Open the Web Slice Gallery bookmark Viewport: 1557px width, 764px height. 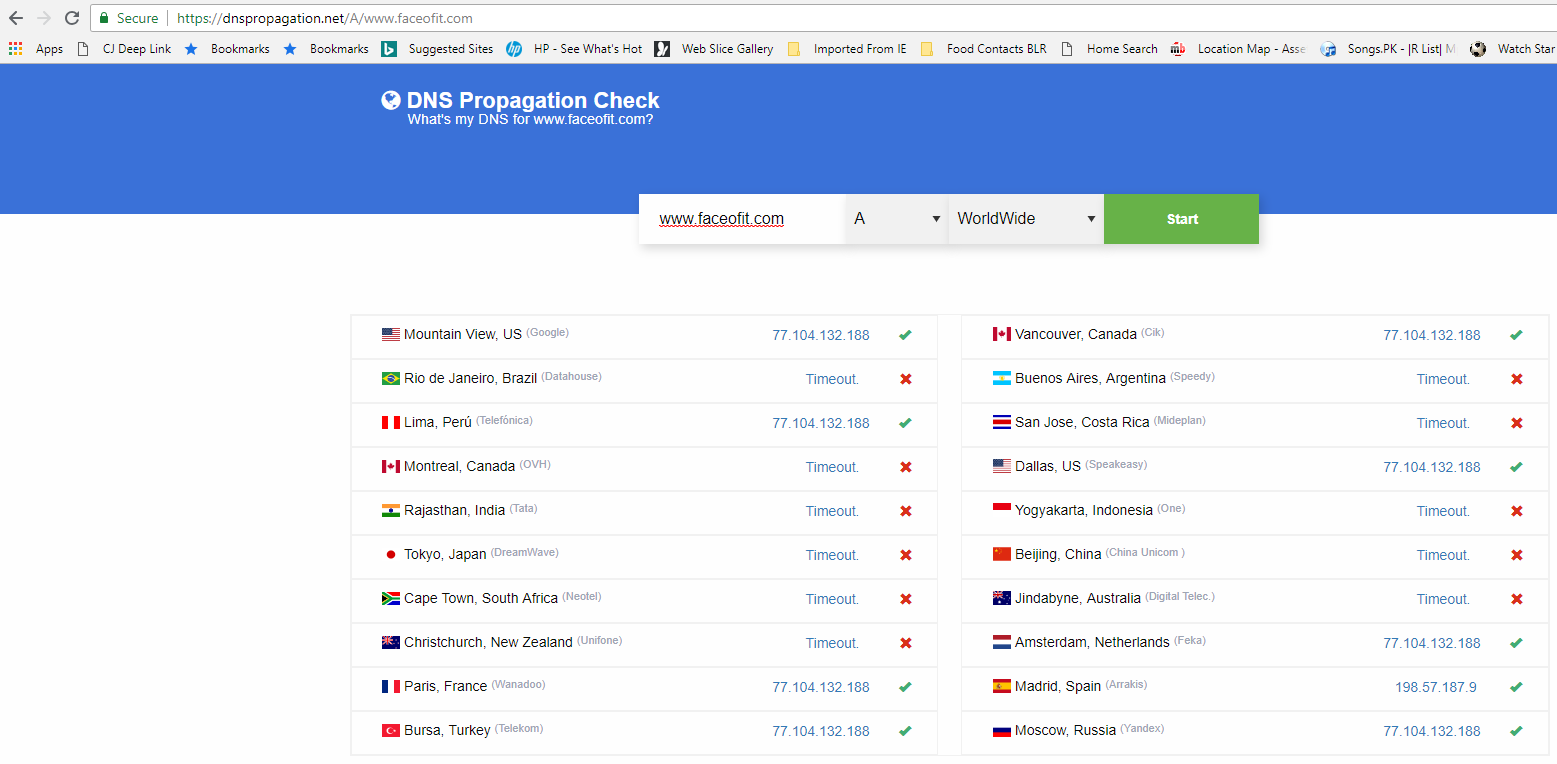point(714,48)
